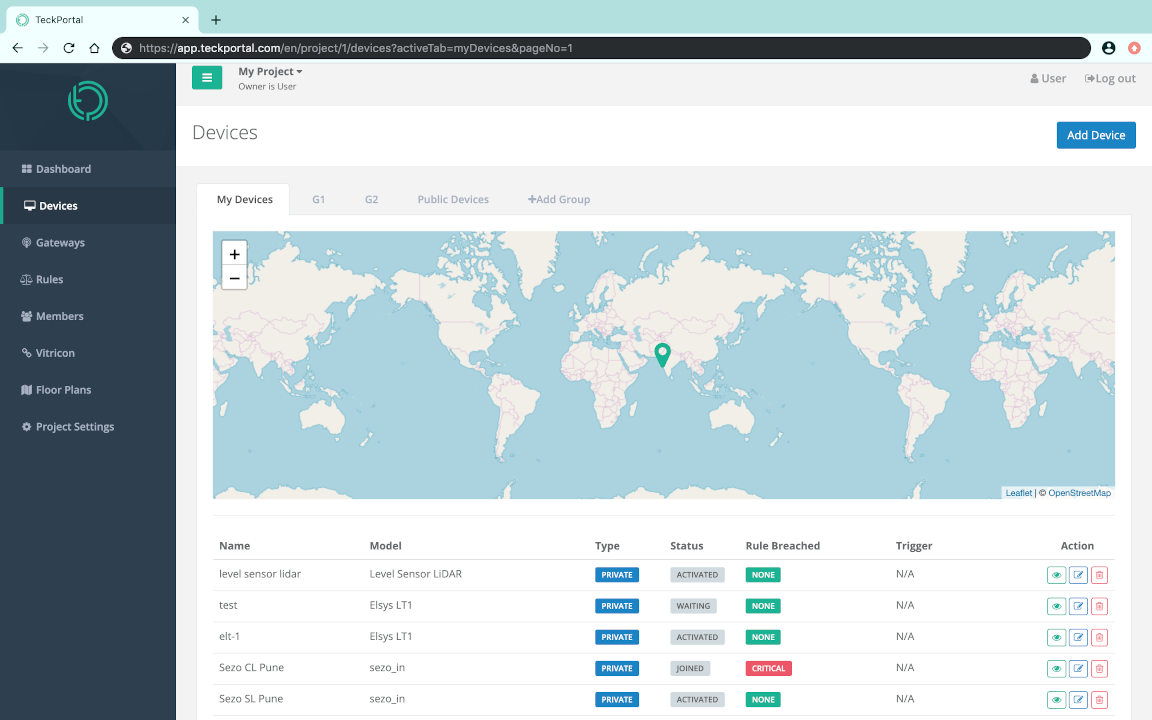View the Sezo SL Pune device
Image resolution: width=1152 pixels, height=720 pixels.
(1056, 700)
